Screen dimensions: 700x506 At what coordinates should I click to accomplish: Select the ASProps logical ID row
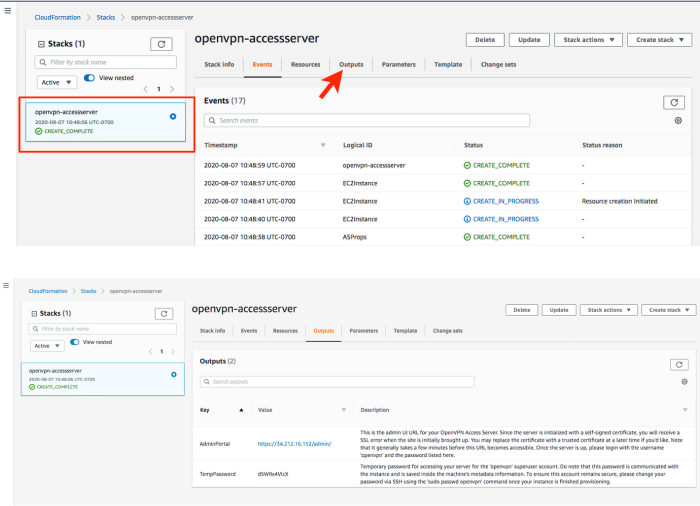[x=354, y=237]
